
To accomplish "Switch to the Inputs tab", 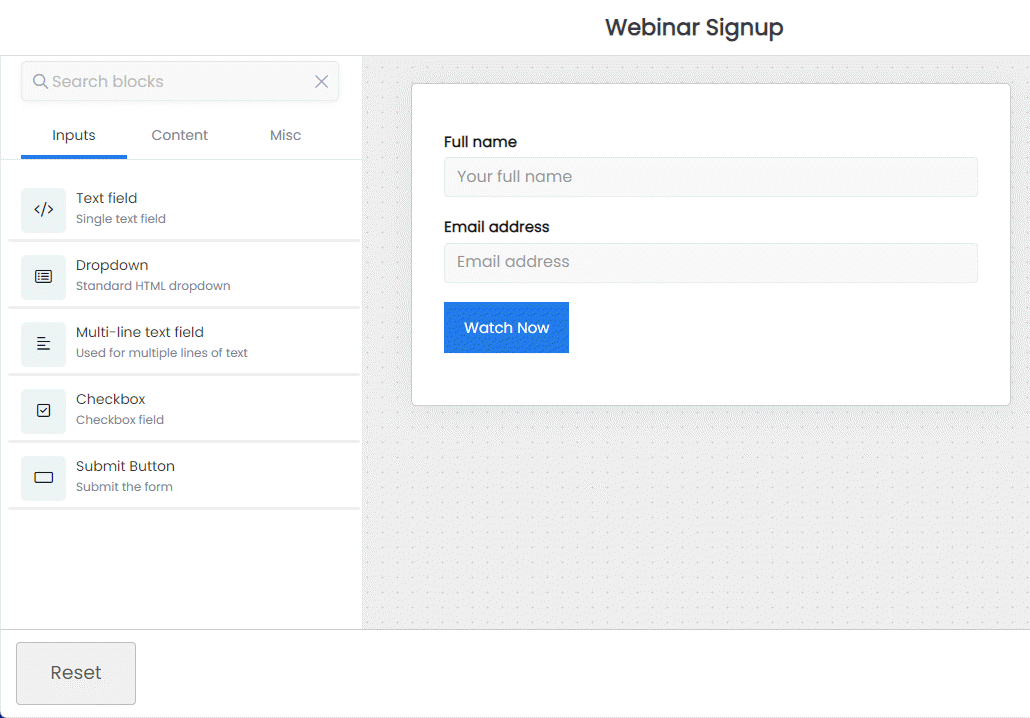I will [x=74, y=135].
